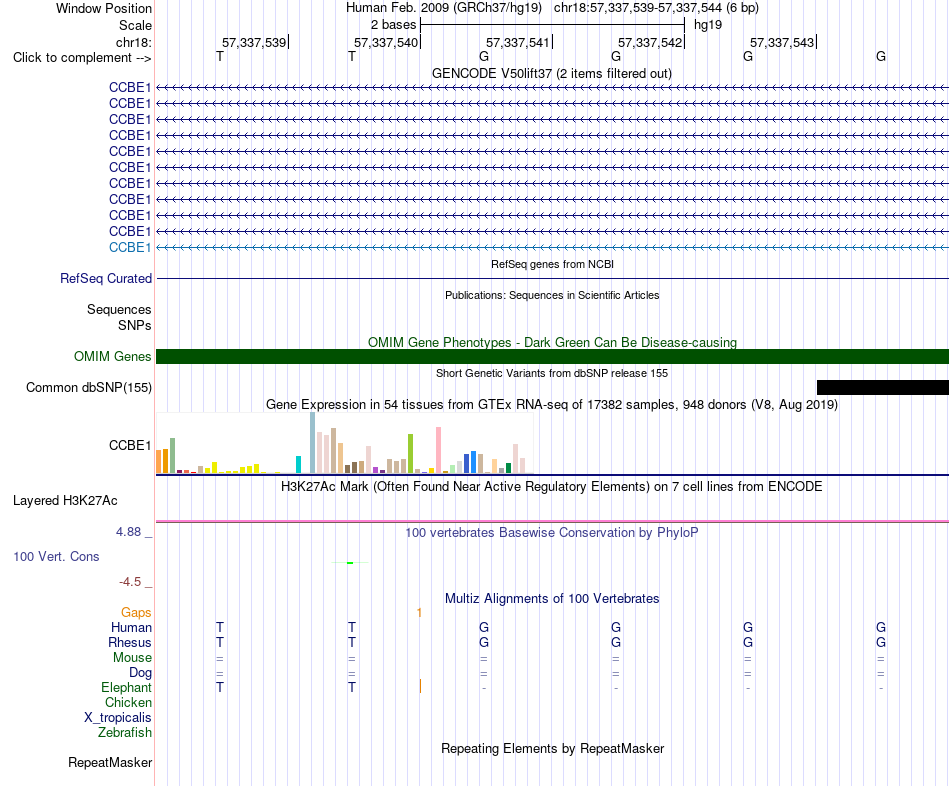
Task: Open 'Short Genetic Variants from dbSNP release 155'
Action: tap(551, 373)
